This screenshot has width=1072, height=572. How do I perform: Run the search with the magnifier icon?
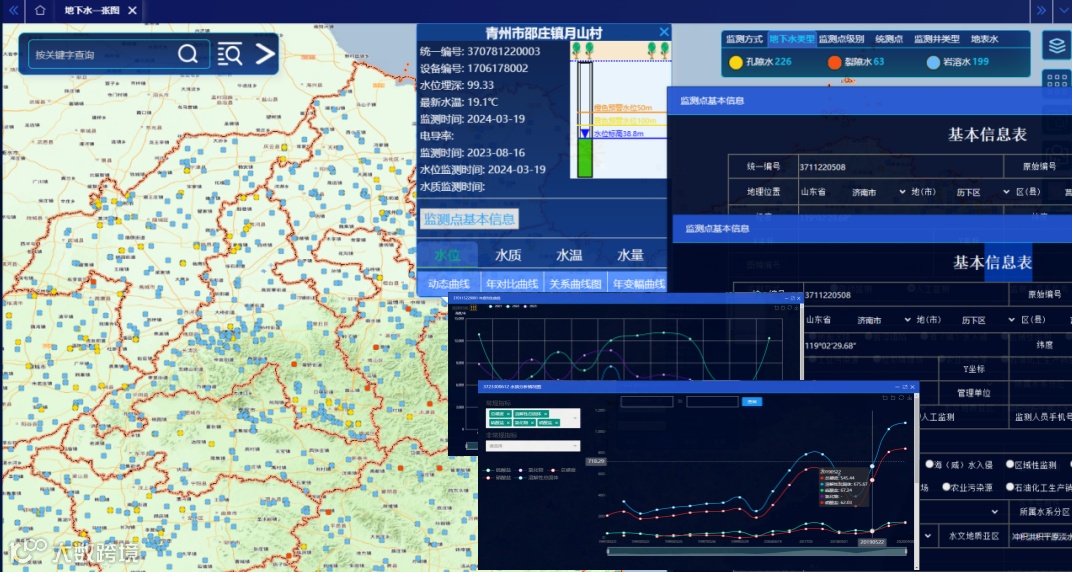[x=188, y=54]
